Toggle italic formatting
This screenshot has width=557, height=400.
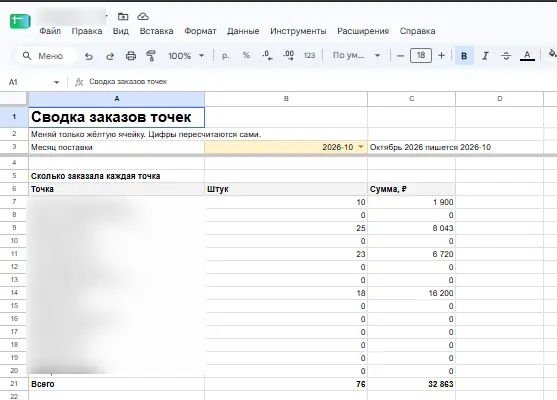pos(485,56)
